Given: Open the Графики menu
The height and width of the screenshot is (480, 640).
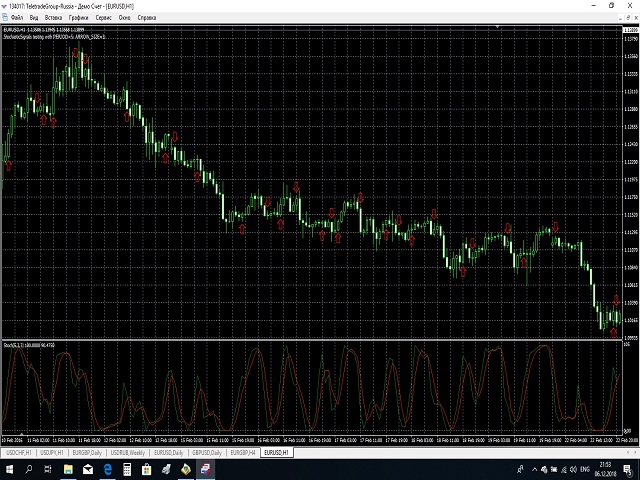Looking at the screenshot, I should (79, 18).
